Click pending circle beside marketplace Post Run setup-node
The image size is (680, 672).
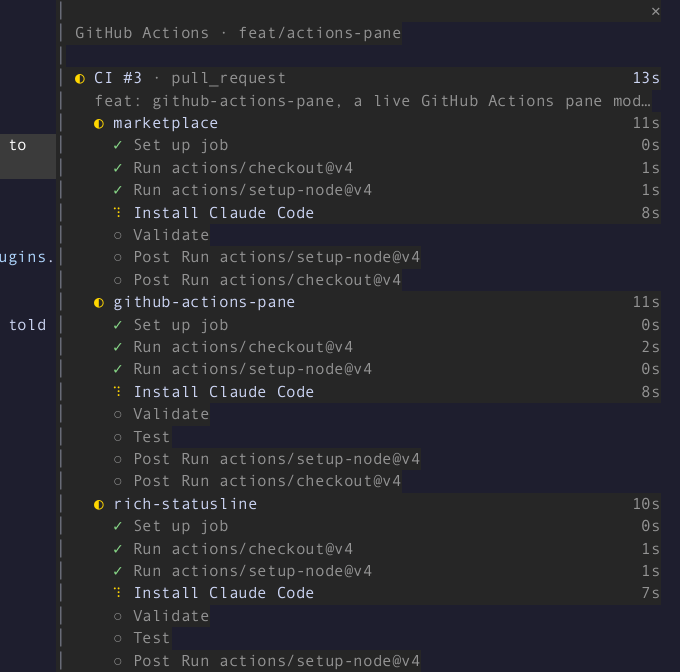[x=118, y=258]
